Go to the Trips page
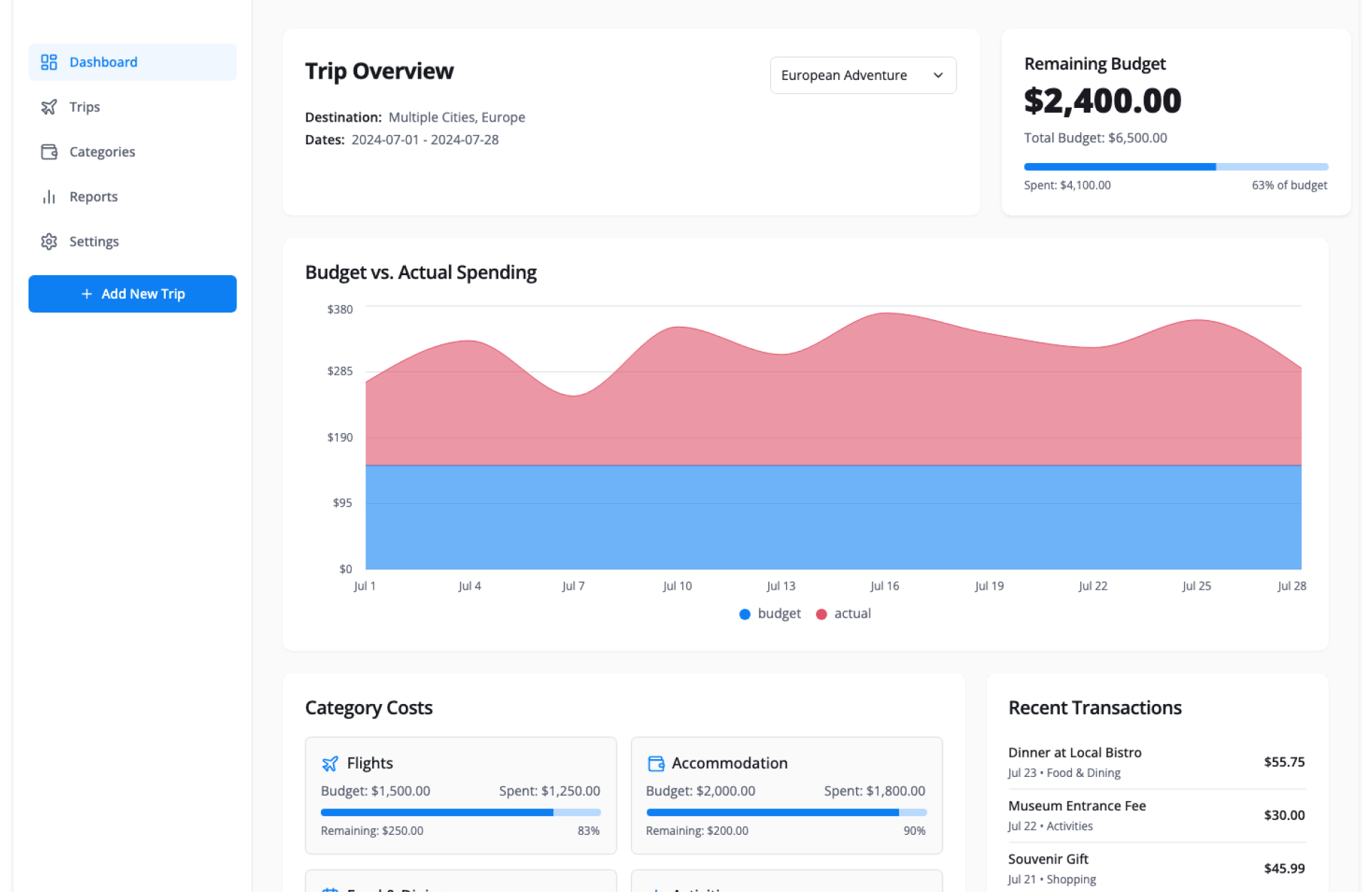 [84, 107]
